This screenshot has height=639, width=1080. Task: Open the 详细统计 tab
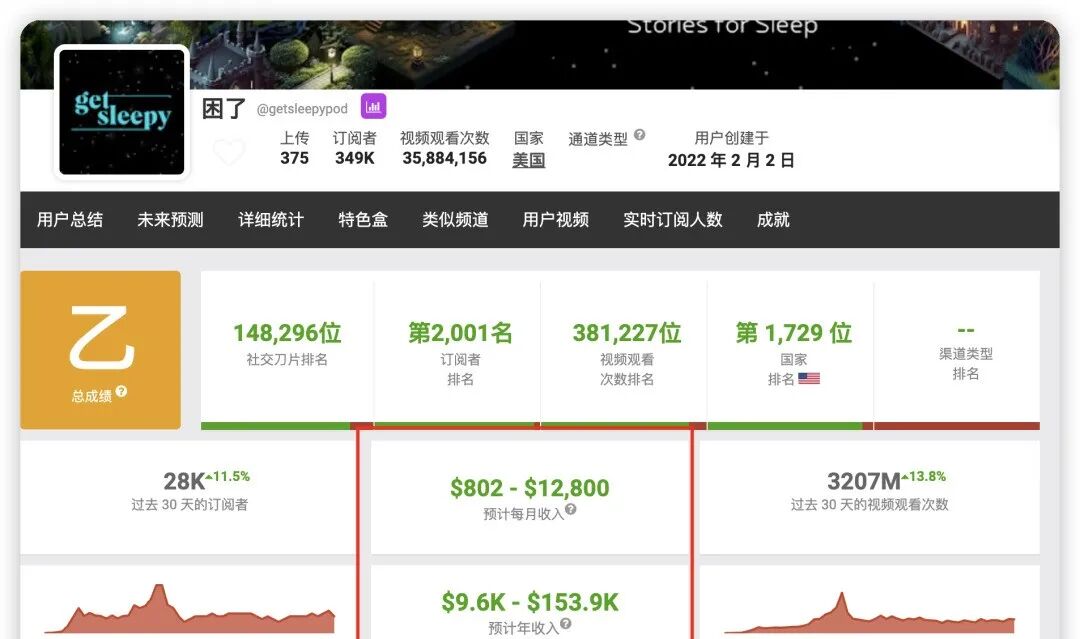pos(272,220)
